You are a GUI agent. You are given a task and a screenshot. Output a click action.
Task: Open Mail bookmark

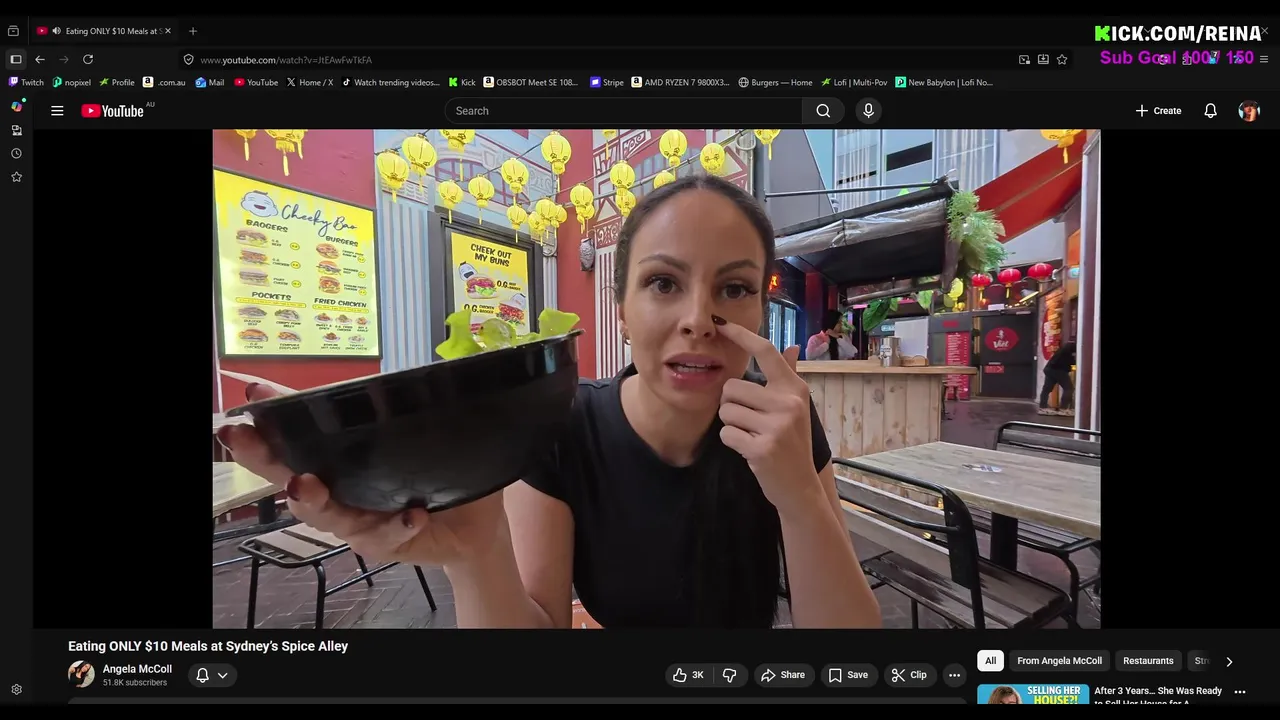click(210, 83)
